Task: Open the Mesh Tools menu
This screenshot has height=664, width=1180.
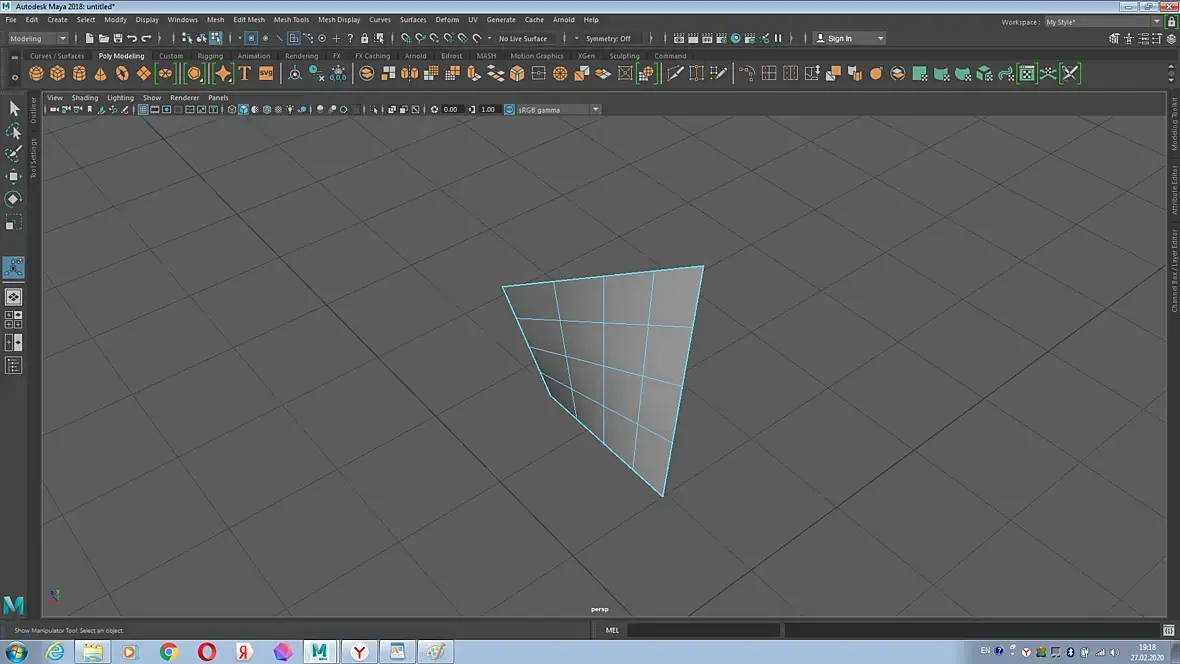Action: click(x=291, y=20)
